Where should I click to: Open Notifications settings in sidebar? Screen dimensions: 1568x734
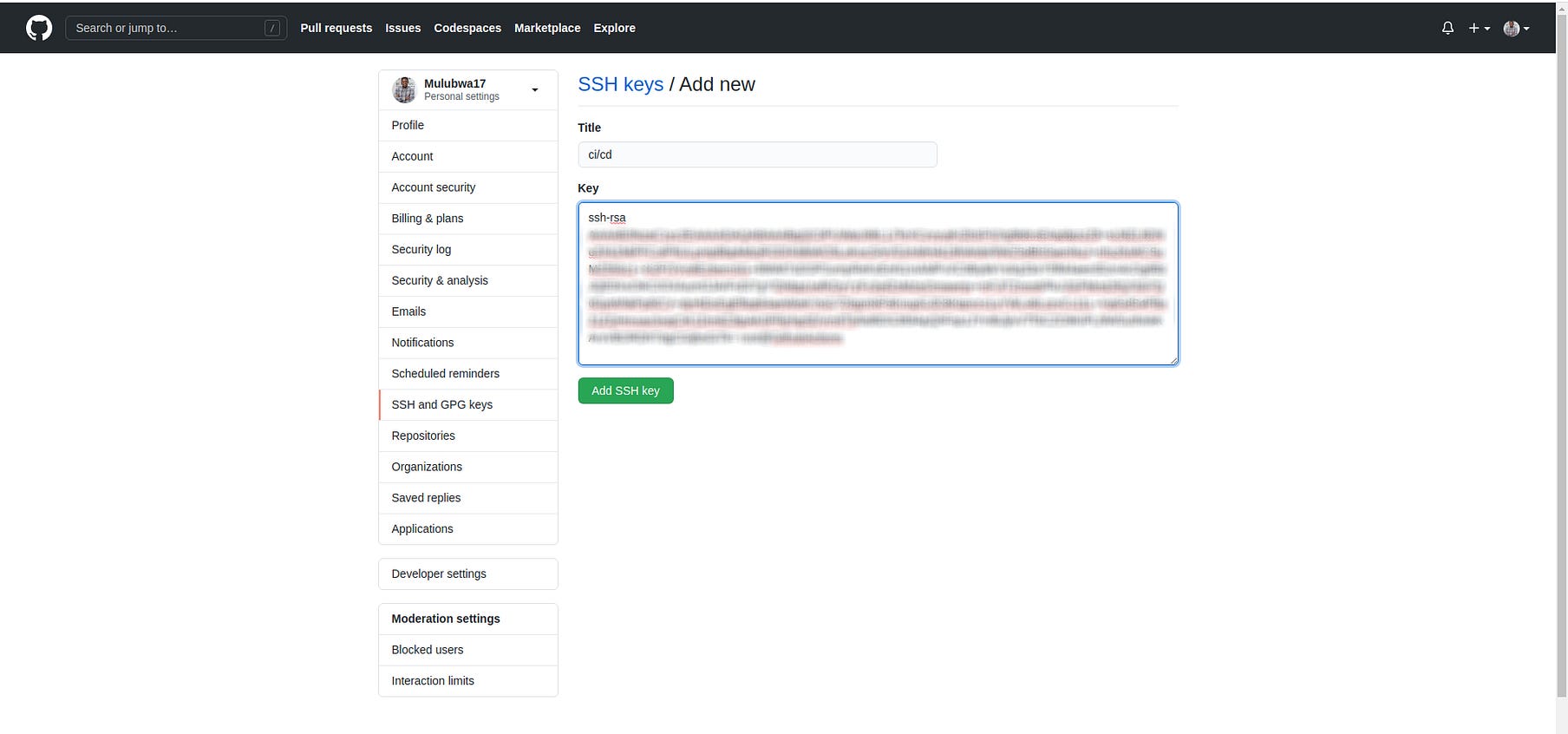tap(468, 343)
